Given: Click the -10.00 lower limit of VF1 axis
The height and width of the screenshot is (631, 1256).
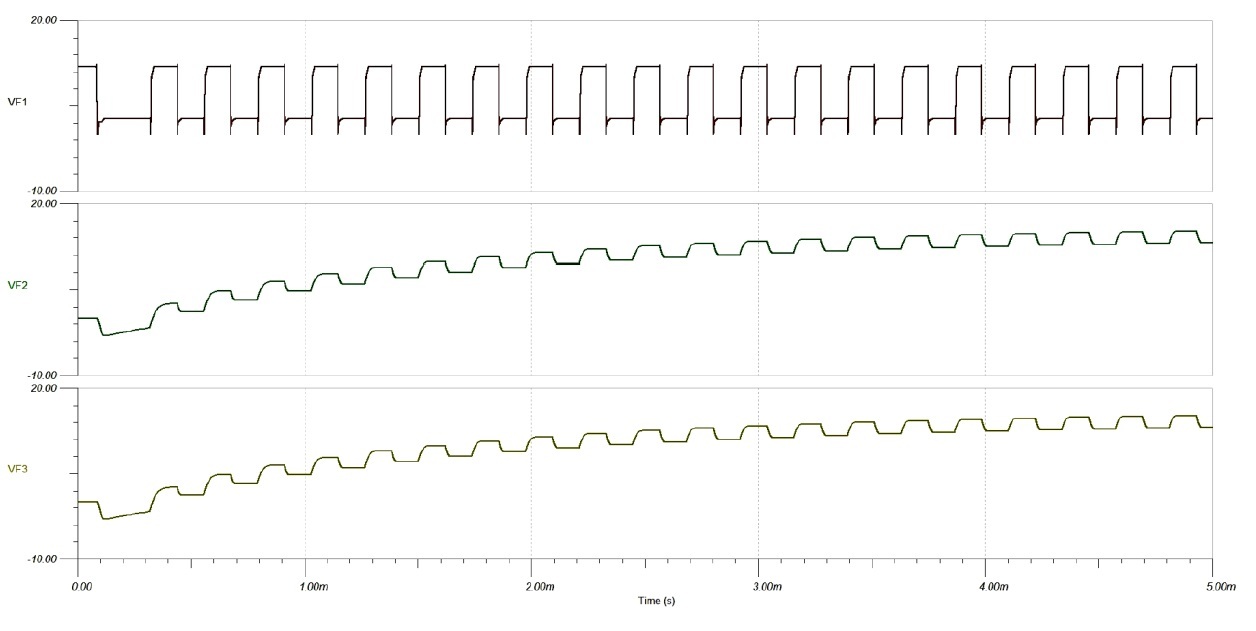Looking at the screenshot, I should (x=44, y=191).
